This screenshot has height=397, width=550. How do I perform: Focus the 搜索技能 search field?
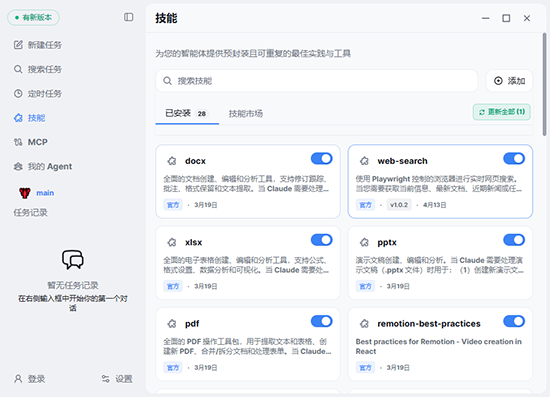coord(317,81)
